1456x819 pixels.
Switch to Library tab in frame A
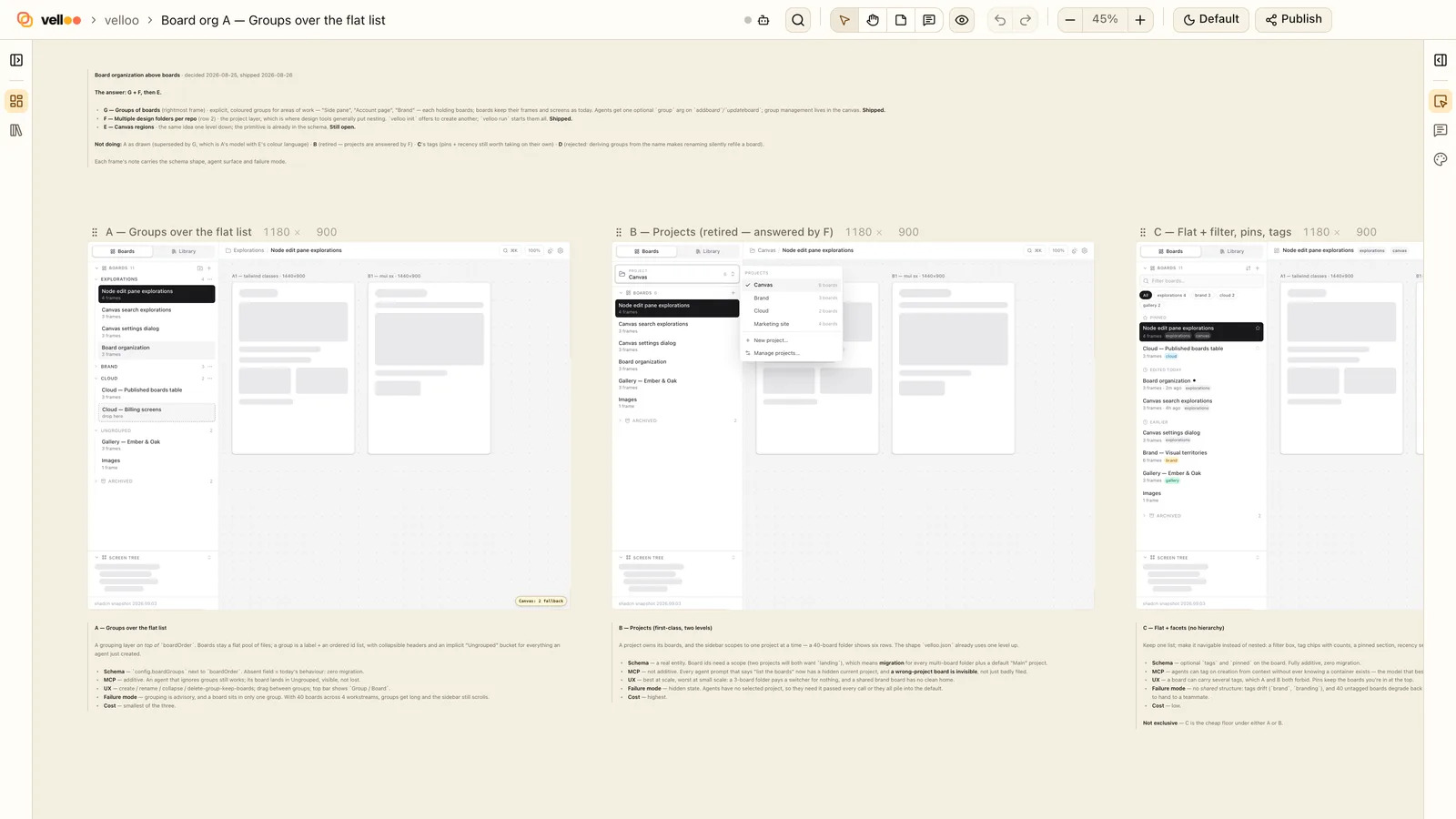pos(184,251)
